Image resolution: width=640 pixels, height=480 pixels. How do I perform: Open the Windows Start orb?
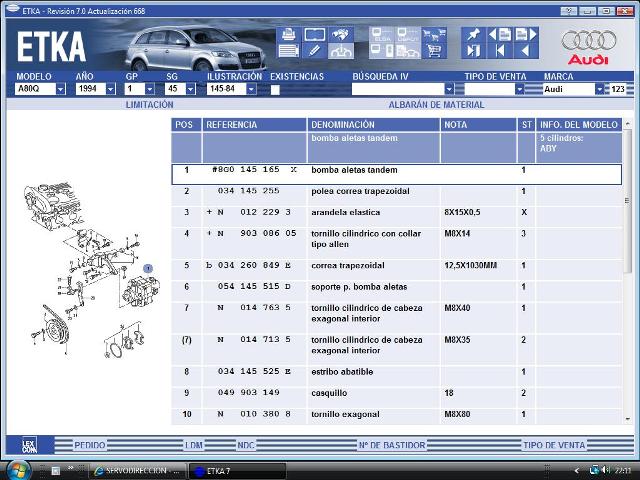[x=17, y=470]
